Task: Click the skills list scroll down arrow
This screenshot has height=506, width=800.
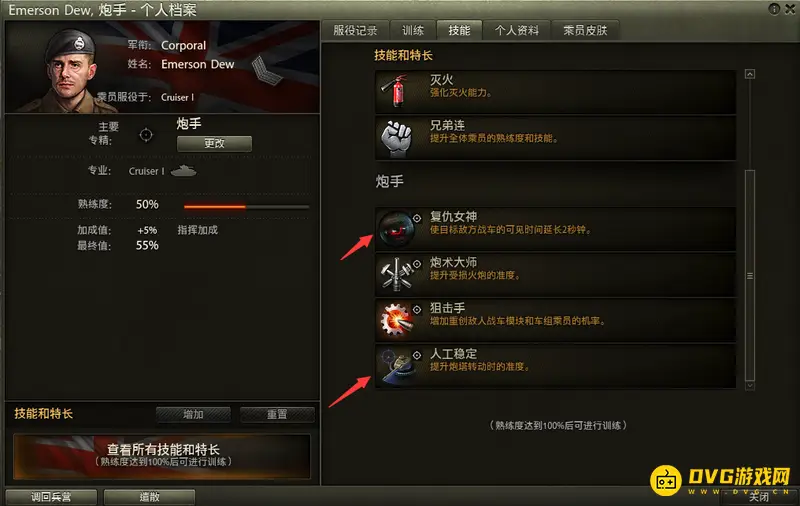Action: point(749,386)
